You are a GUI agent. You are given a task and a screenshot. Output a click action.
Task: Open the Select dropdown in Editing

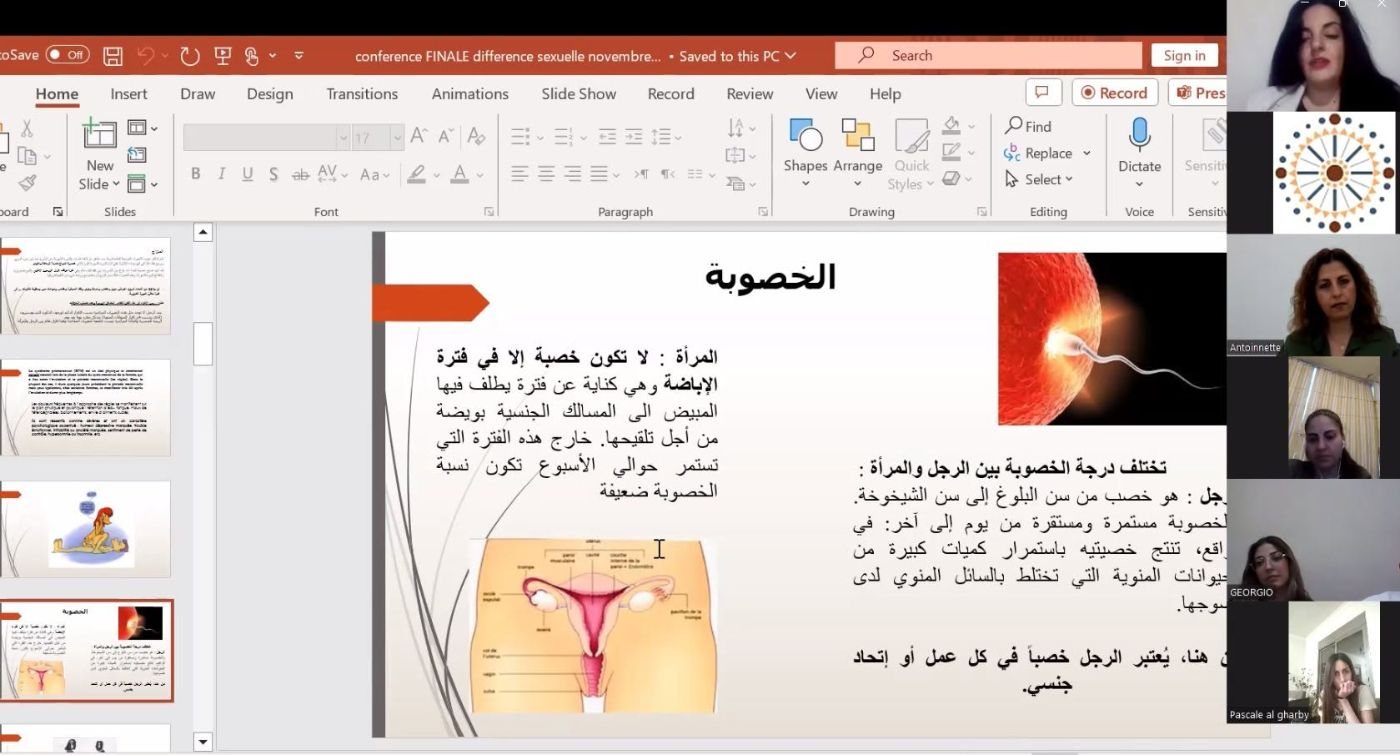click(x=1039, y=179)
